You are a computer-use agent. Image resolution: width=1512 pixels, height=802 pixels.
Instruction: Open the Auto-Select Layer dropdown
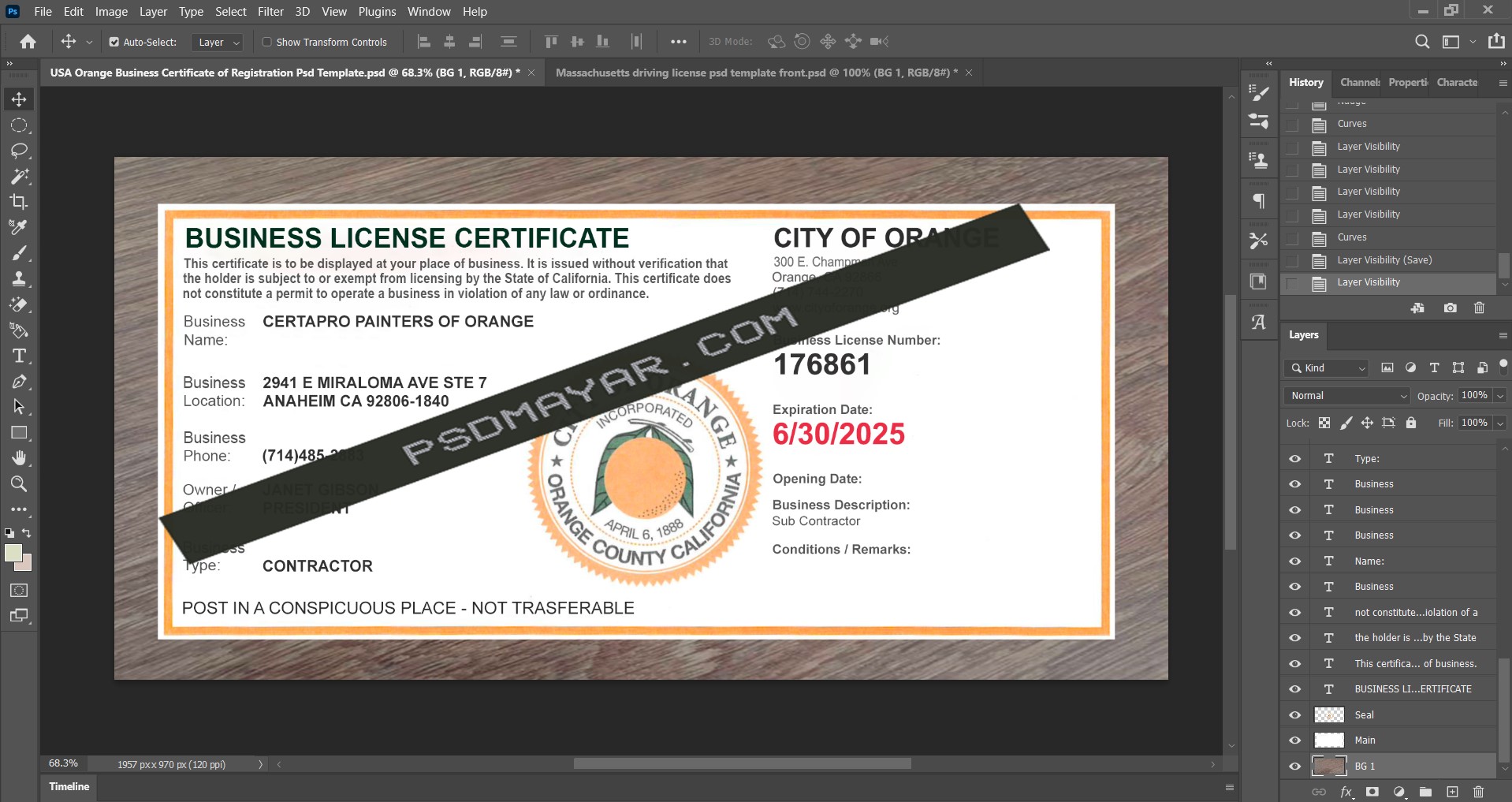coord(217,42)
